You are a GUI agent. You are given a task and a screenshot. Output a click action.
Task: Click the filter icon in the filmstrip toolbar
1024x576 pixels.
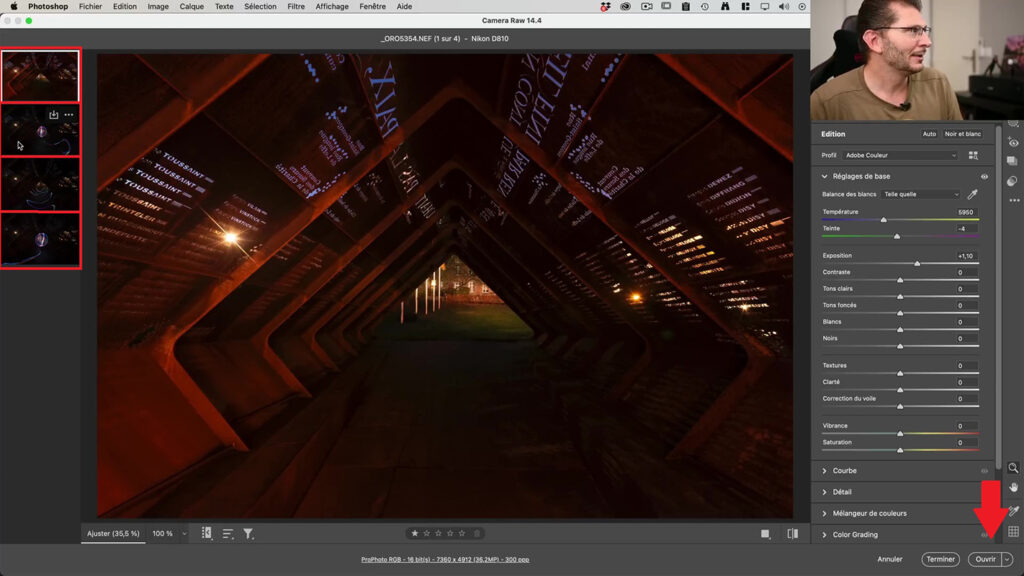(x=248, y=533)
